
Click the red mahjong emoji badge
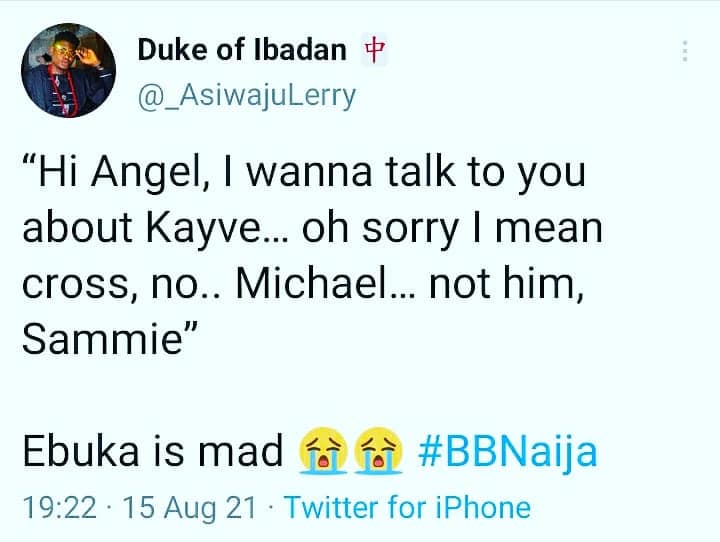(x=374, y=49)
